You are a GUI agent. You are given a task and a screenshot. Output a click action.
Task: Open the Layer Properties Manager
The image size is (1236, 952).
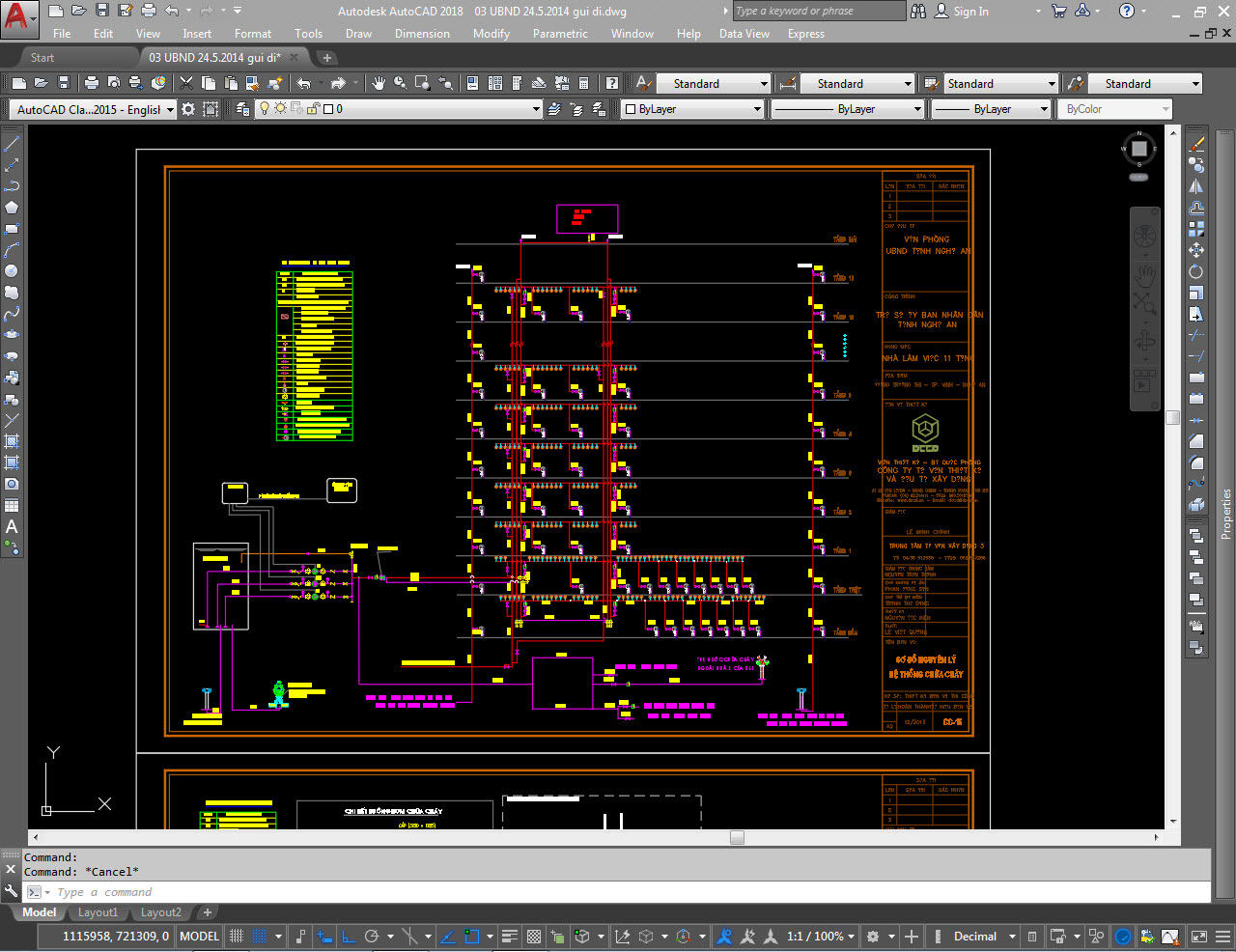[241, 109]
